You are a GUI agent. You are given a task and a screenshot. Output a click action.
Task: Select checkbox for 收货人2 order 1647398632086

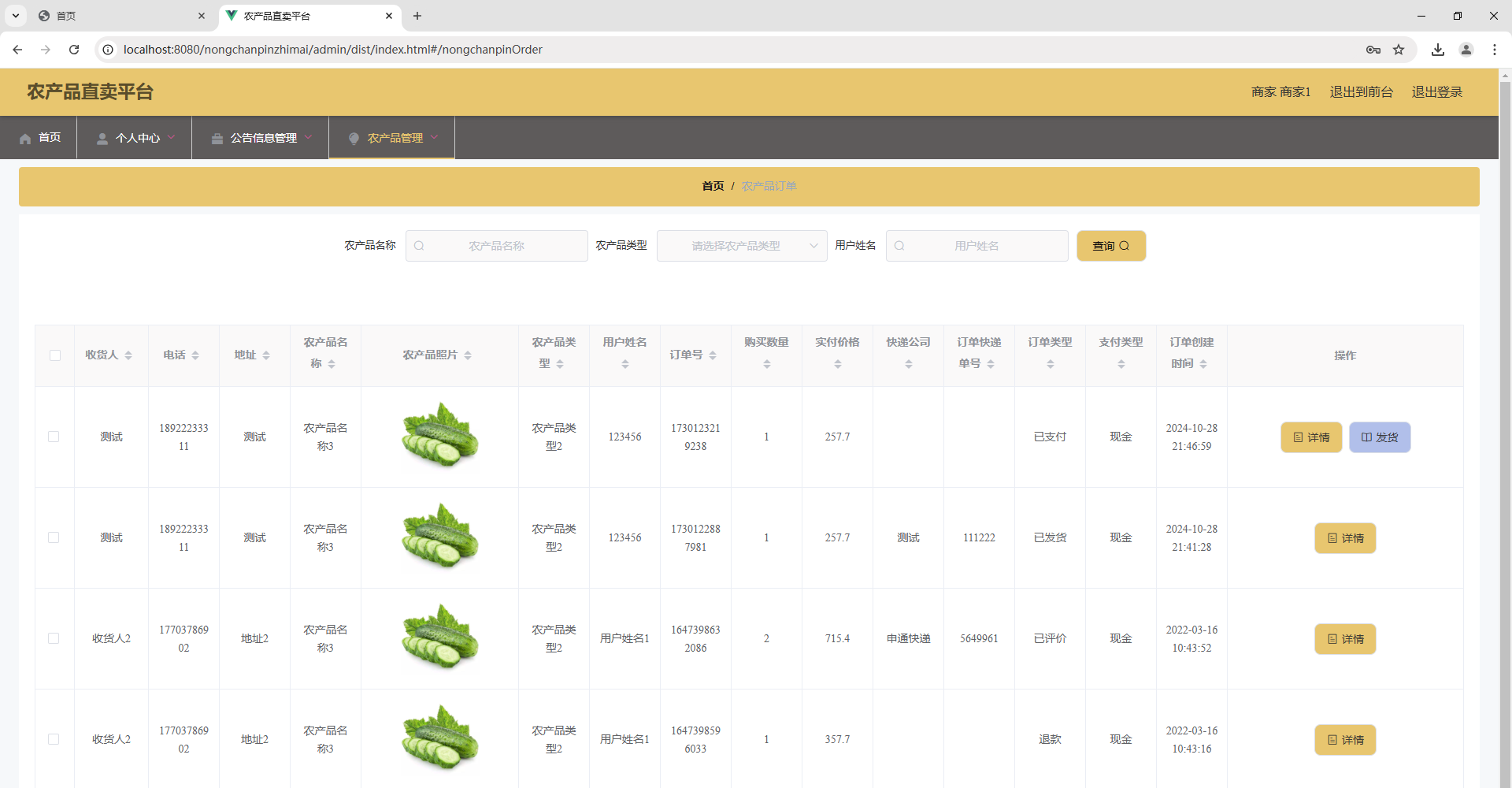(x=54, y=638)
